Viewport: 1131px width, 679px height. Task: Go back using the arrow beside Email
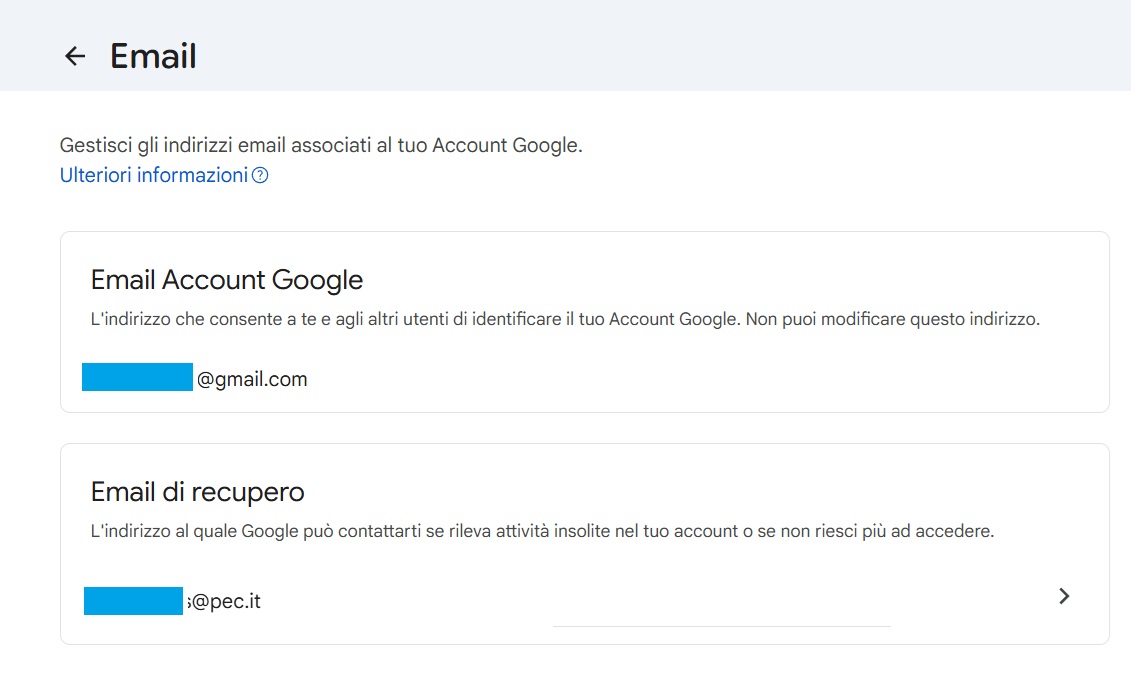point(75,56)
